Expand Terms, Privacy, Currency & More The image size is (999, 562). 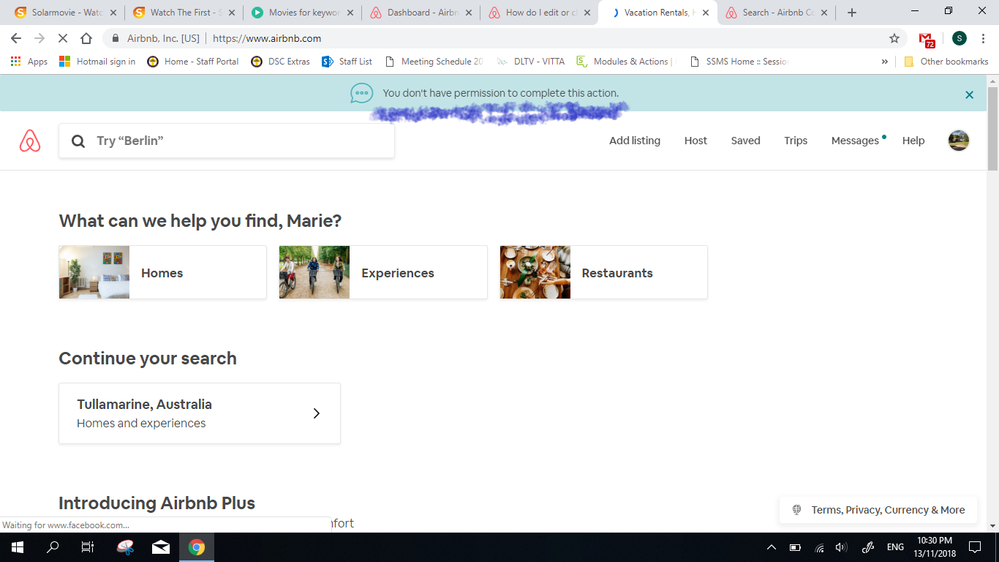coord(879,510)
